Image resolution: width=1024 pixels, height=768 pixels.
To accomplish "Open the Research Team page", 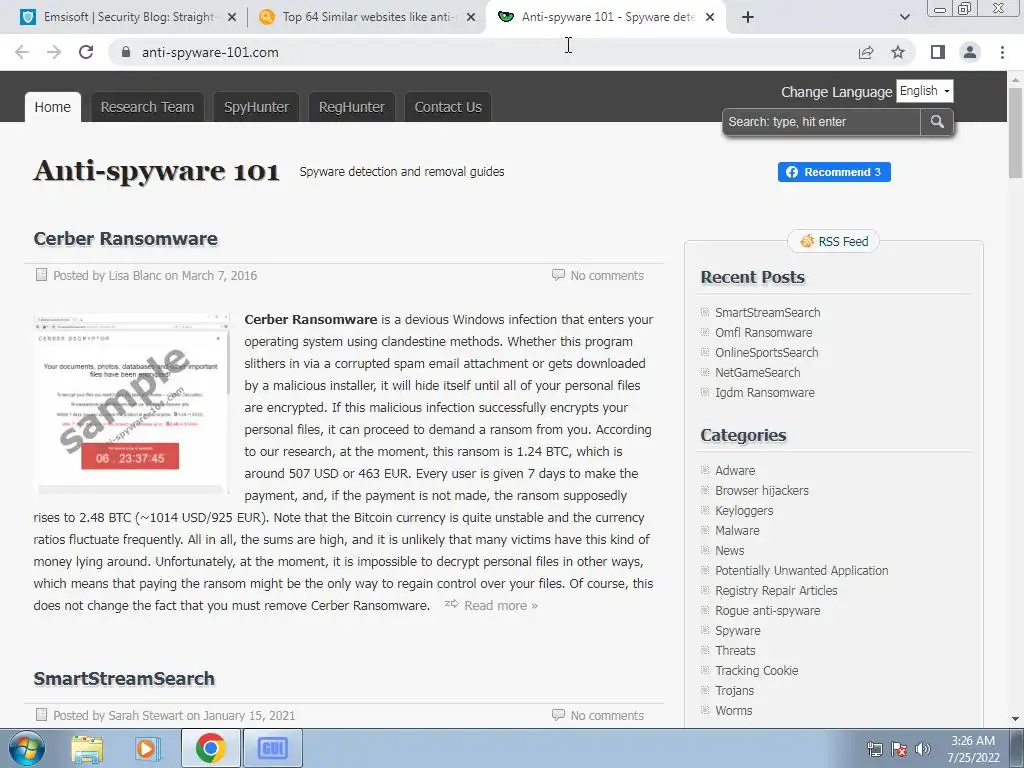I will 147,107.
